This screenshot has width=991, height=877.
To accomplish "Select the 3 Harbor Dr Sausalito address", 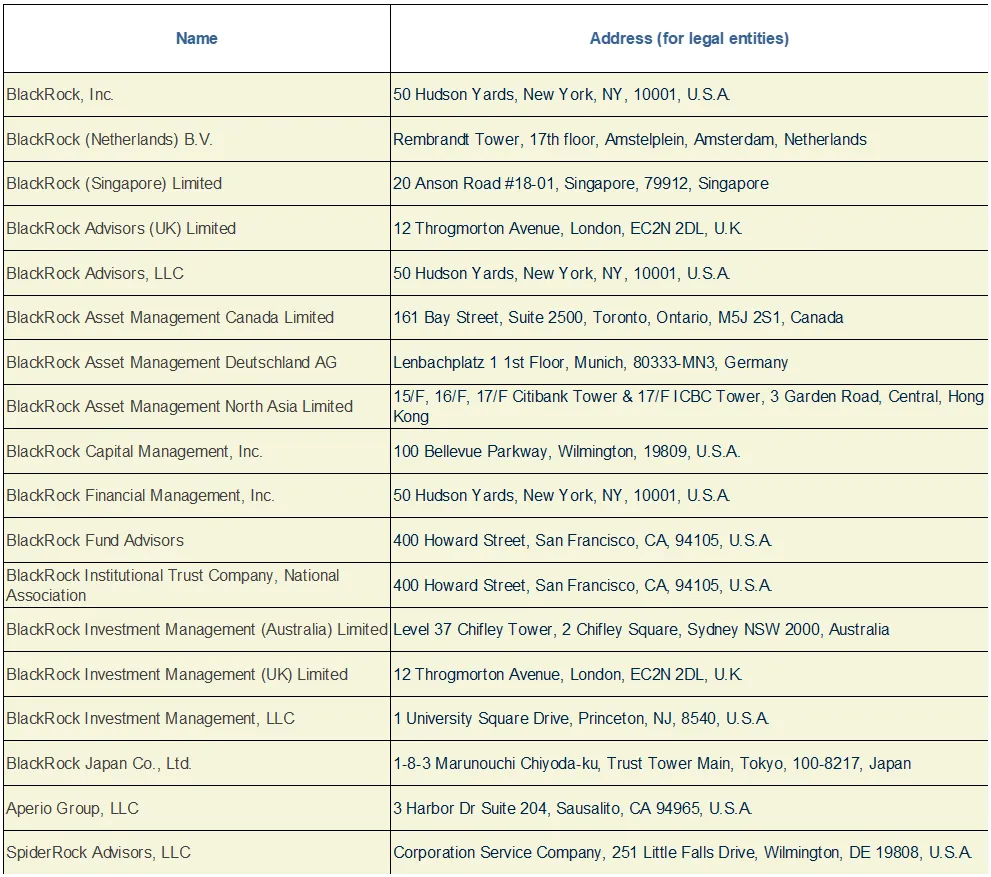I will (x=689, y=808).
